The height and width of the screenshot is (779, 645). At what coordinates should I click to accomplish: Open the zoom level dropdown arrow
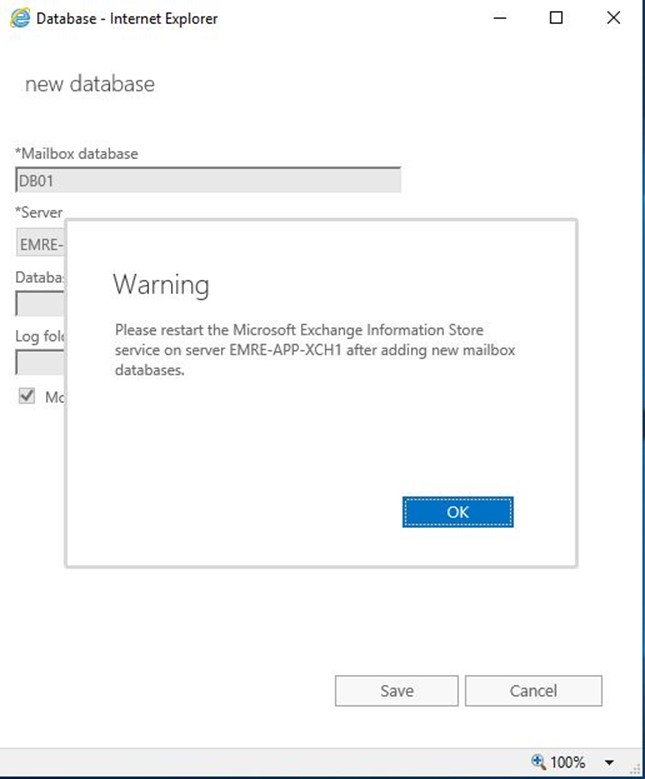pyautogui.click(x=609, y=762)
